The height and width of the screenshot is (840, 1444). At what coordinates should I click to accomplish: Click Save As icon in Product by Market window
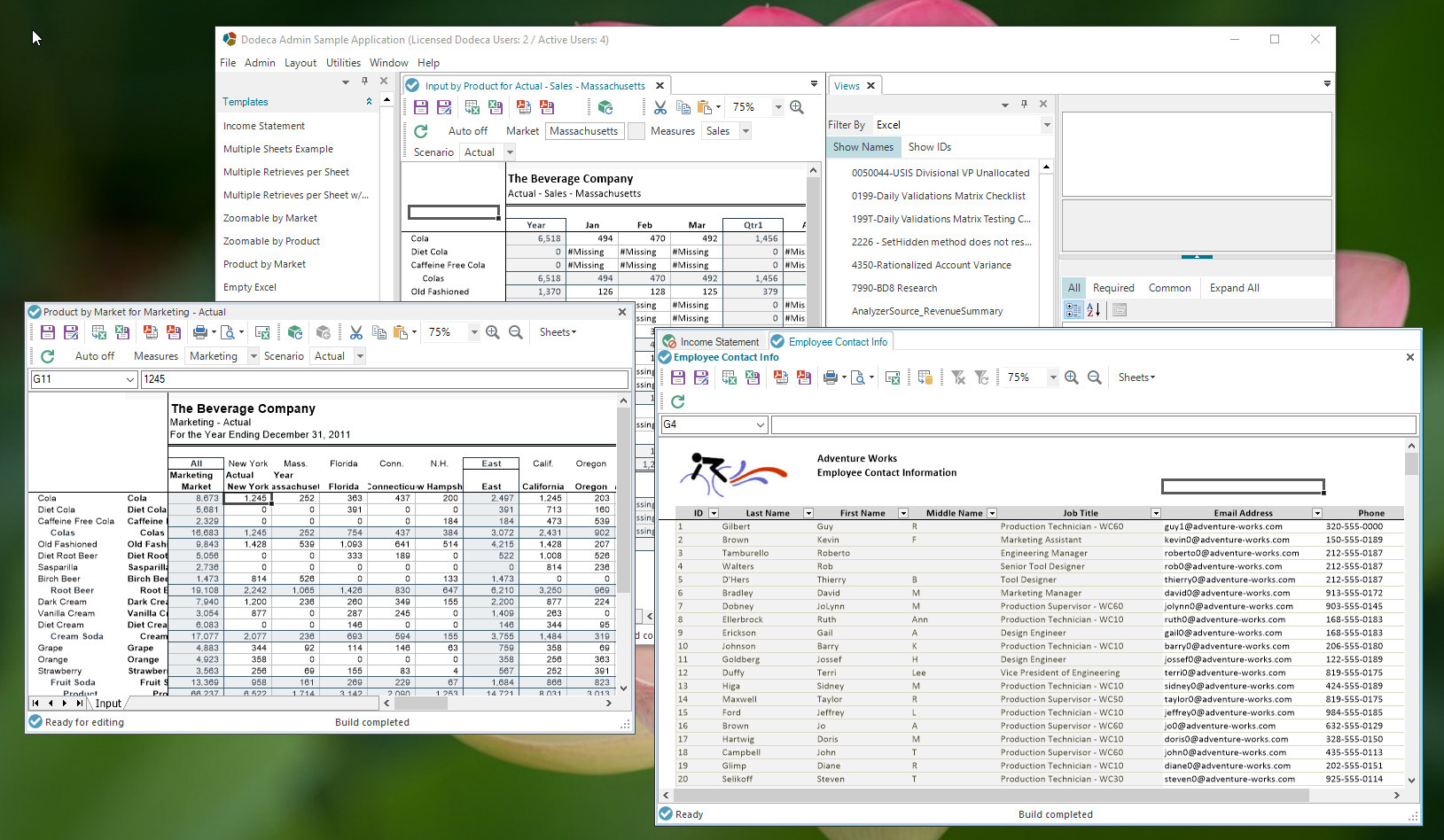71,332
